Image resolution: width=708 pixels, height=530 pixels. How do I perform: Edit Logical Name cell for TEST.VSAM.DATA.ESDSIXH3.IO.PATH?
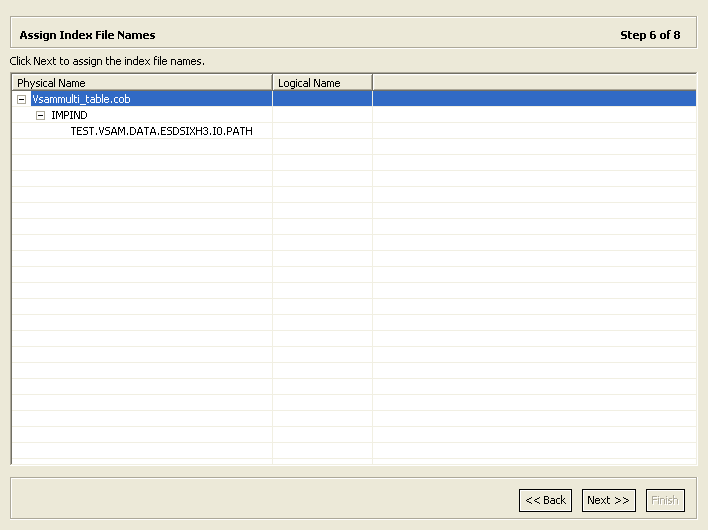[x=322, y=131]
